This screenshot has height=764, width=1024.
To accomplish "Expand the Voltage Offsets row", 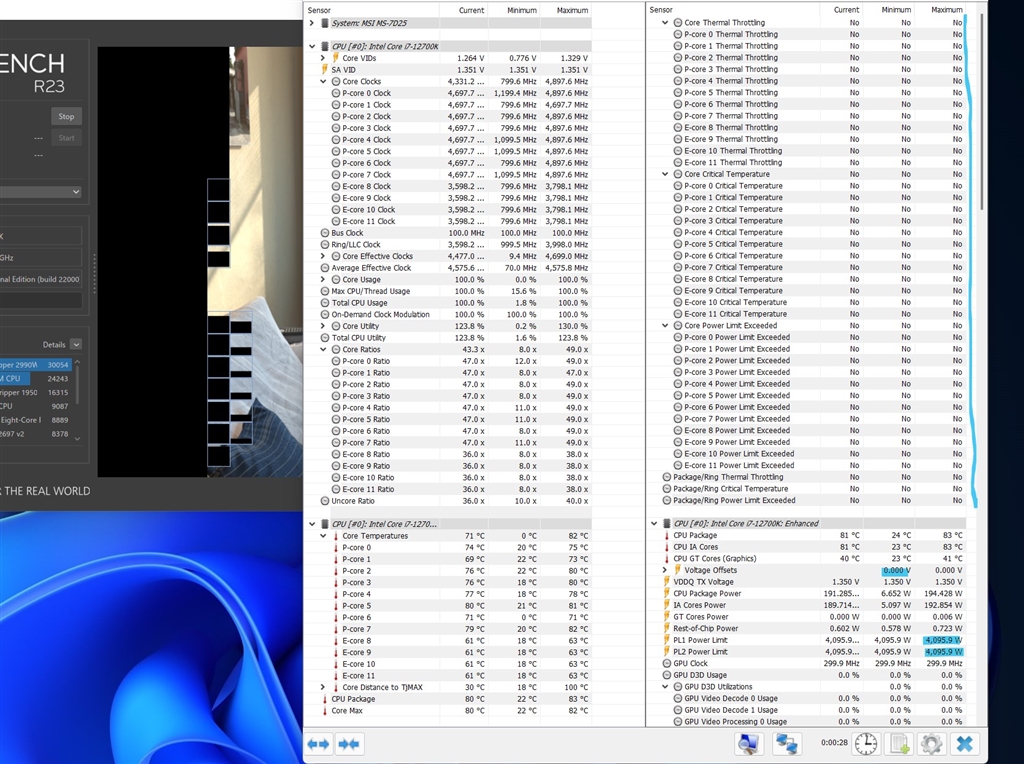I will (x=665, y=570).
